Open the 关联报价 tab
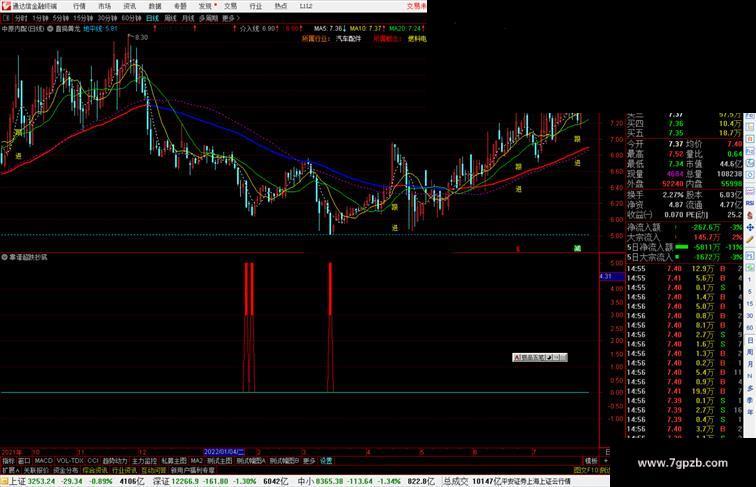 coord(36,470)
